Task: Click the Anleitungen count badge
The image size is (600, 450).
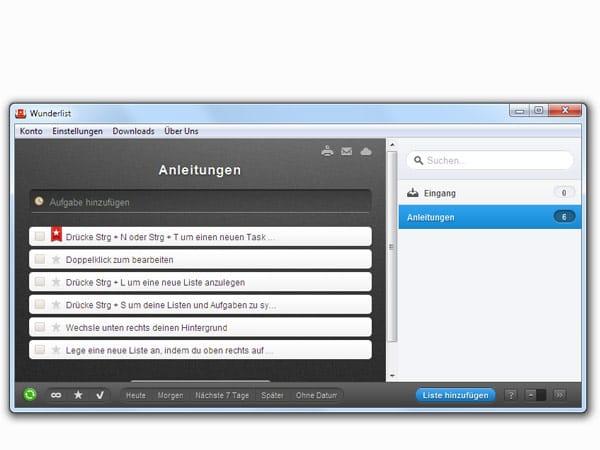Action: coord(564,217)
